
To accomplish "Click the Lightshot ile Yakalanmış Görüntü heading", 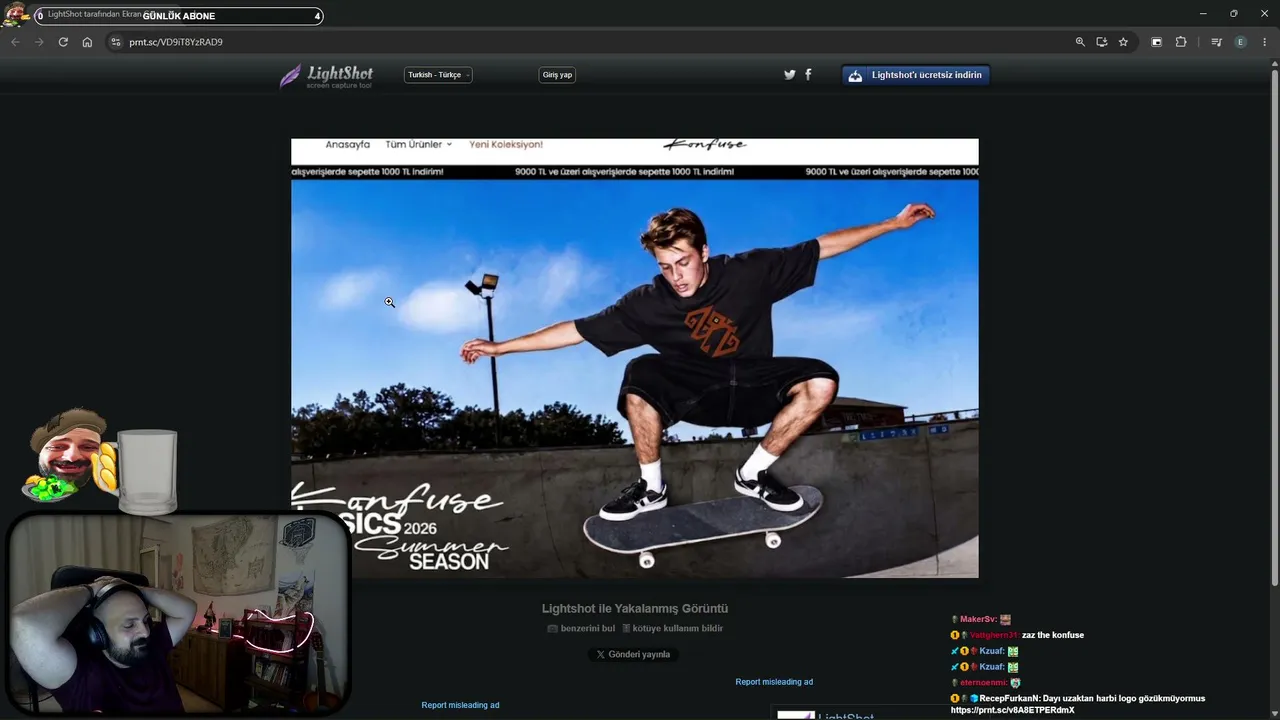I will [635, 608].
